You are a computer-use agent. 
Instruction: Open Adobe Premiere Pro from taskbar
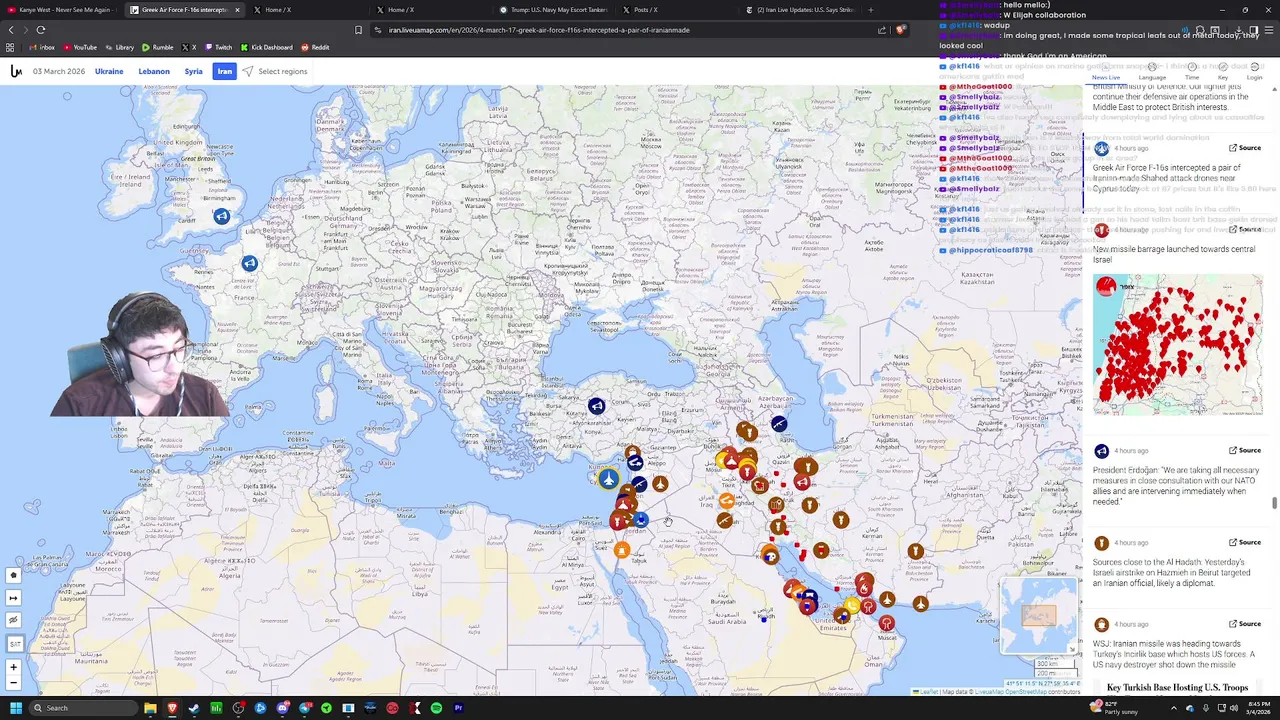[x=458, y=708]
